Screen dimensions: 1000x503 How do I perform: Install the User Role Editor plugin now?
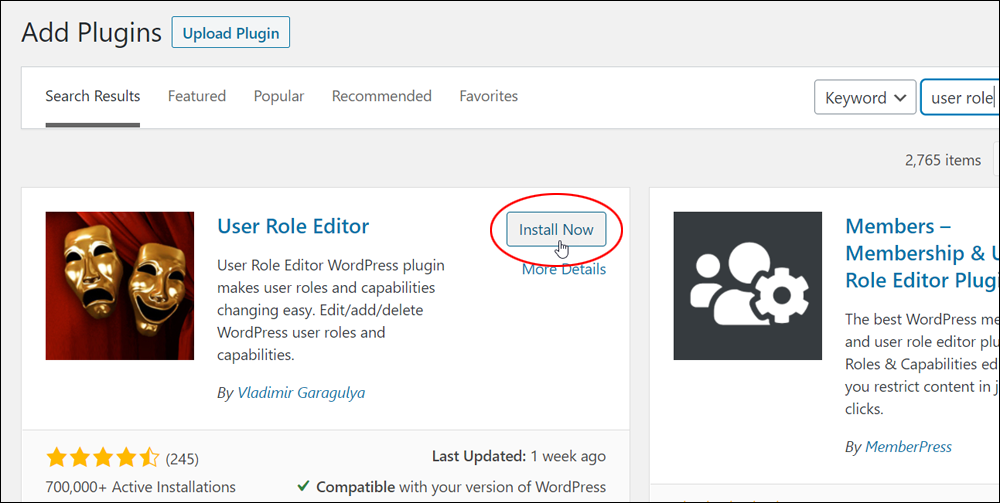tap(556, 230)
